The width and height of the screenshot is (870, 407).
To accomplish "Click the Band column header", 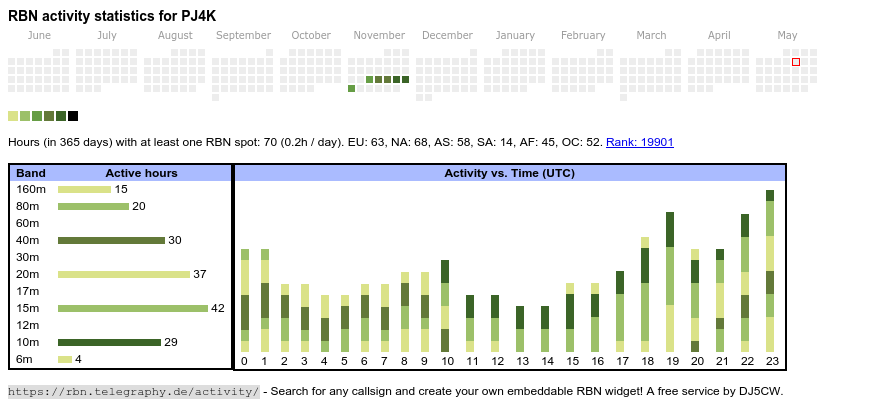I will (x=31, y=173).
